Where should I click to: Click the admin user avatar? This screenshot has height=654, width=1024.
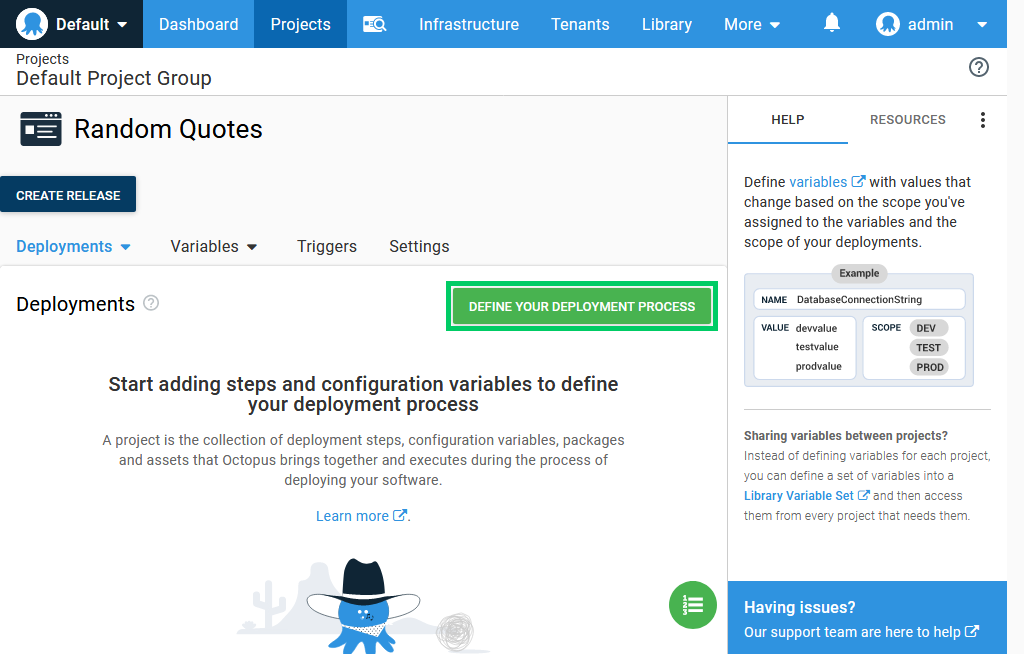[888, 24]
